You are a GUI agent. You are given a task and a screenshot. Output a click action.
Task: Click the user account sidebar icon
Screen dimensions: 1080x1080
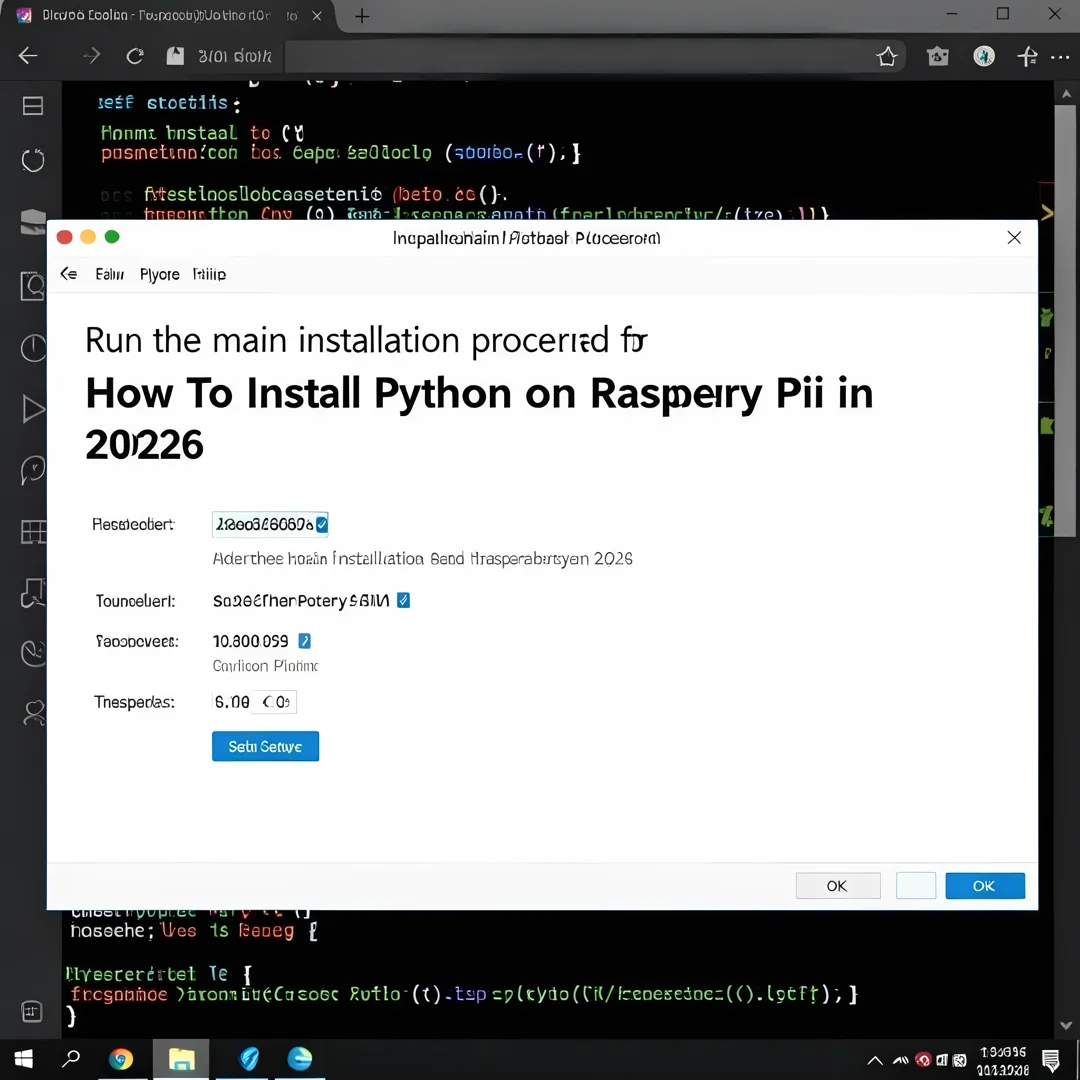pyautogui.click(x=33, y=713)
